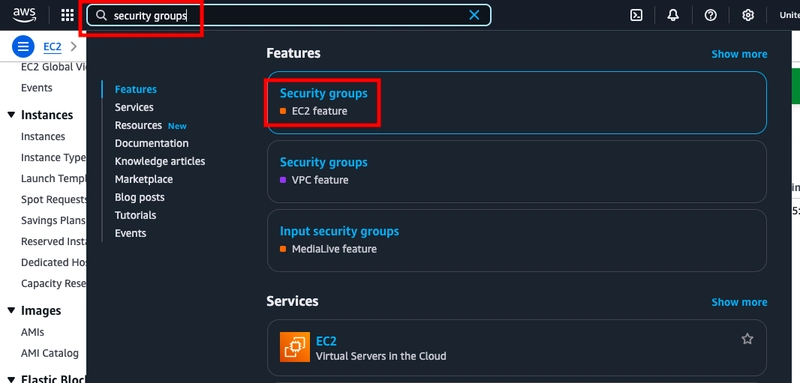800x383 pixels.
Task: Collapse the Images sidebar section
Action: coord(11,311)
